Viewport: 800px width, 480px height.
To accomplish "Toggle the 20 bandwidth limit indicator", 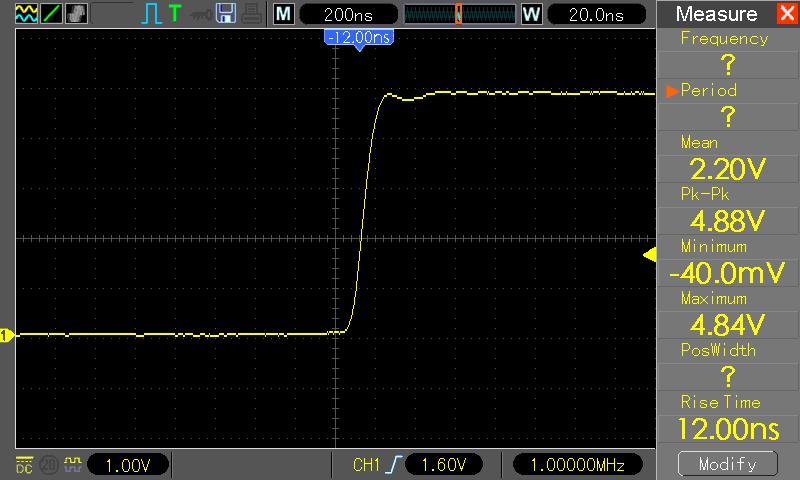I will [x=46, y=464].
